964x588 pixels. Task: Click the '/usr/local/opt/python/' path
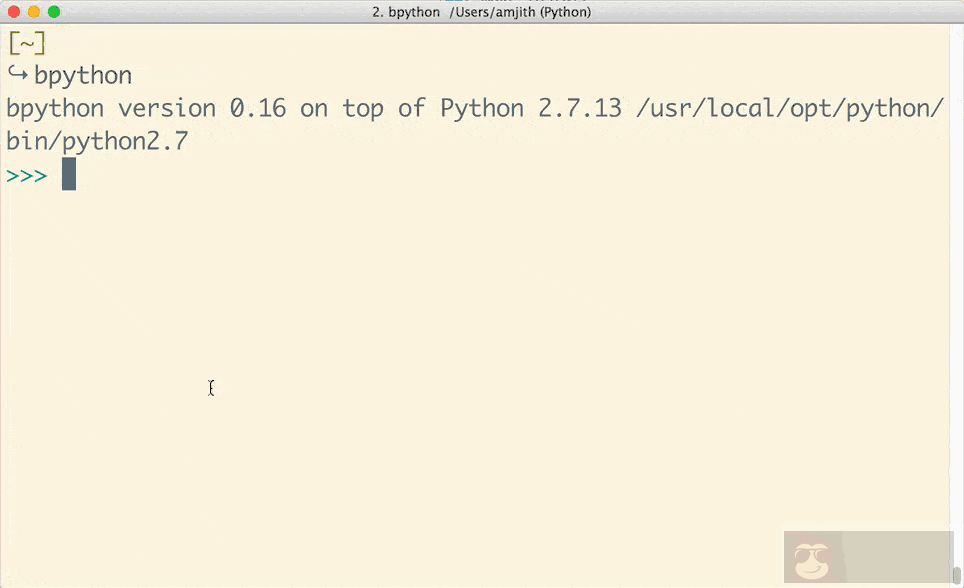click(789, 108)
